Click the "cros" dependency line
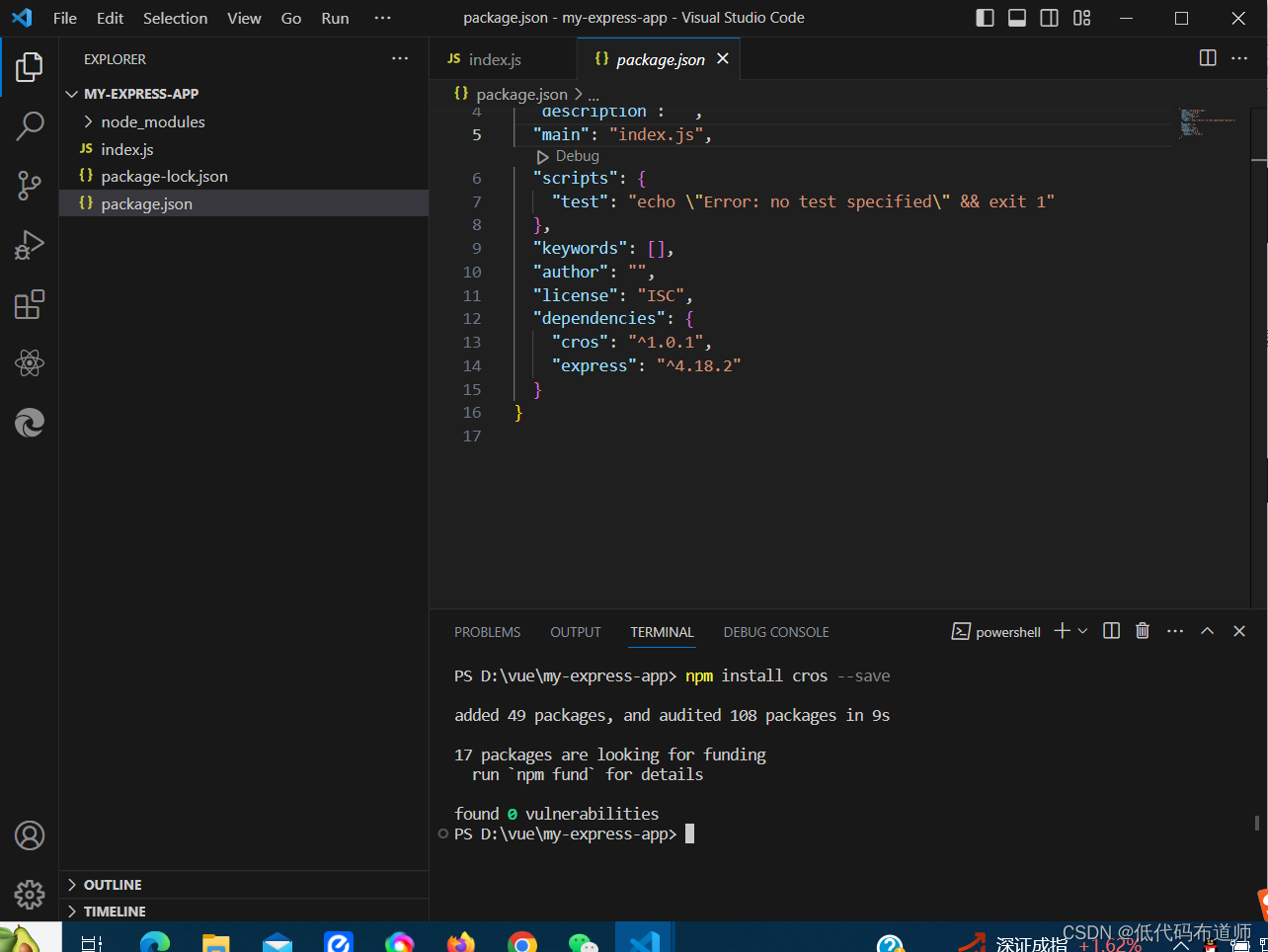 point(631,342)
